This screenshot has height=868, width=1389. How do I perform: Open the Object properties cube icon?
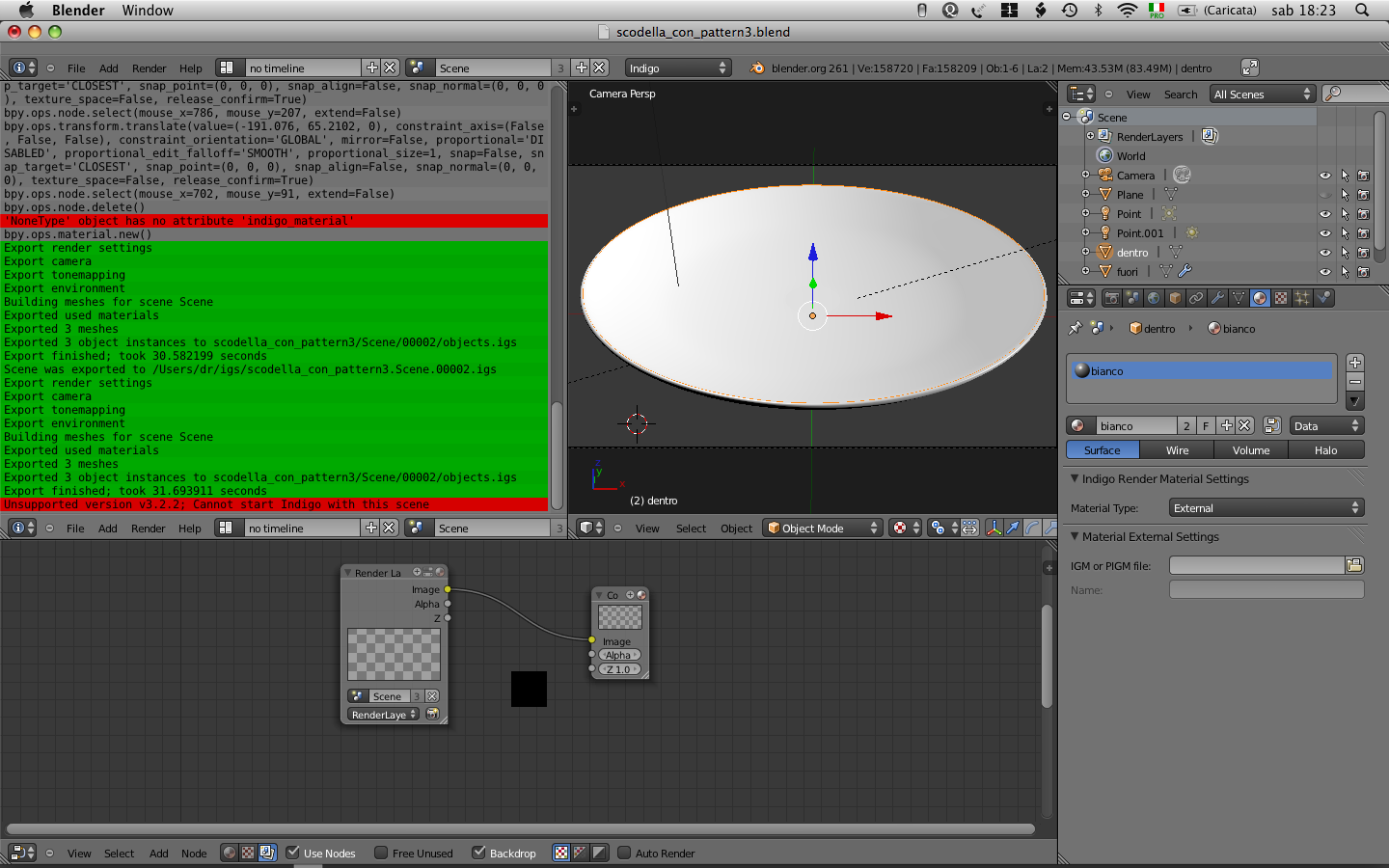coord(1175,298)
